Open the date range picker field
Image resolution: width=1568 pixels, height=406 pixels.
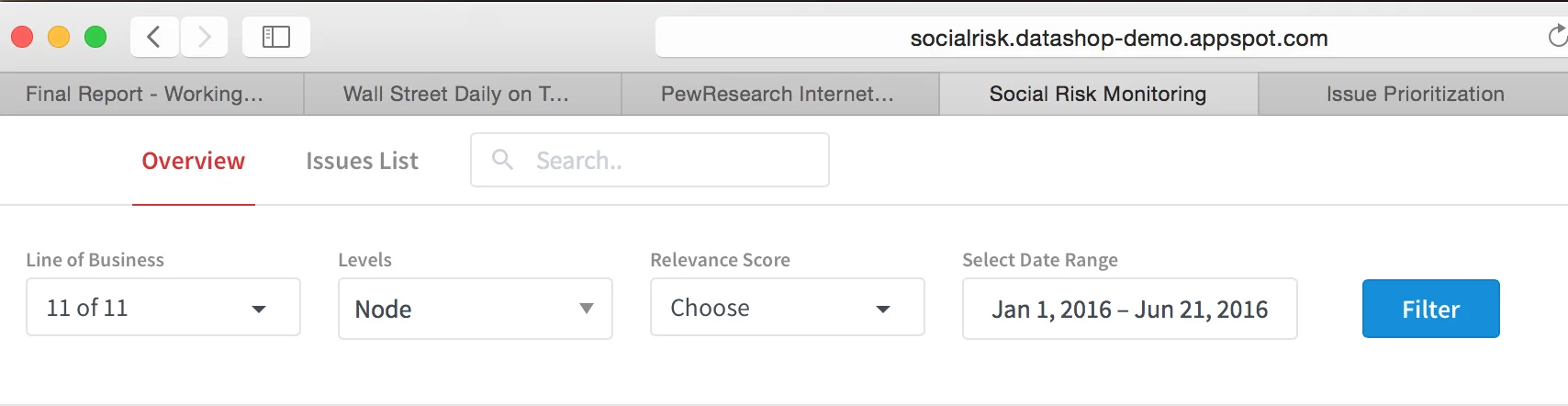[x=1130, y=309]
